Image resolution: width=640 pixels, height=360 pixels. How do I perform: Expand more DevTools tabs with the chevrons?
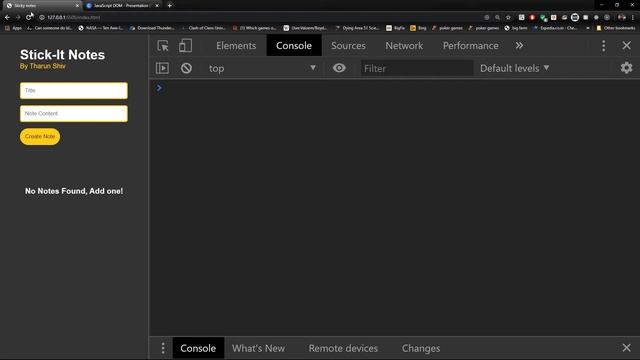[519, 46]
